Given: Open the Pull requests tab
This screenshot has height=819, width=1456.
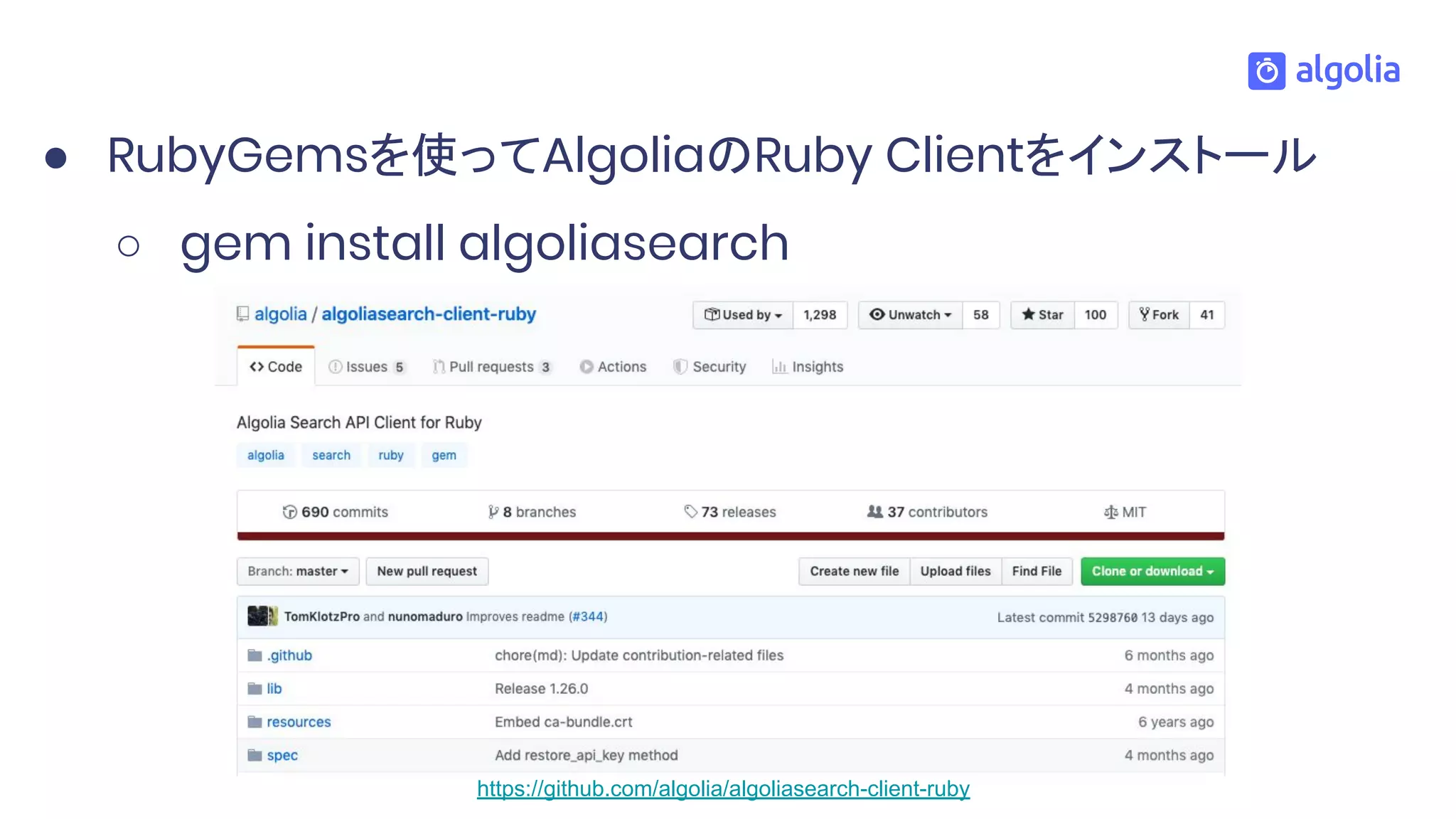Looking at the screenshot, I should pyautogui.click(x=492, y=367).
